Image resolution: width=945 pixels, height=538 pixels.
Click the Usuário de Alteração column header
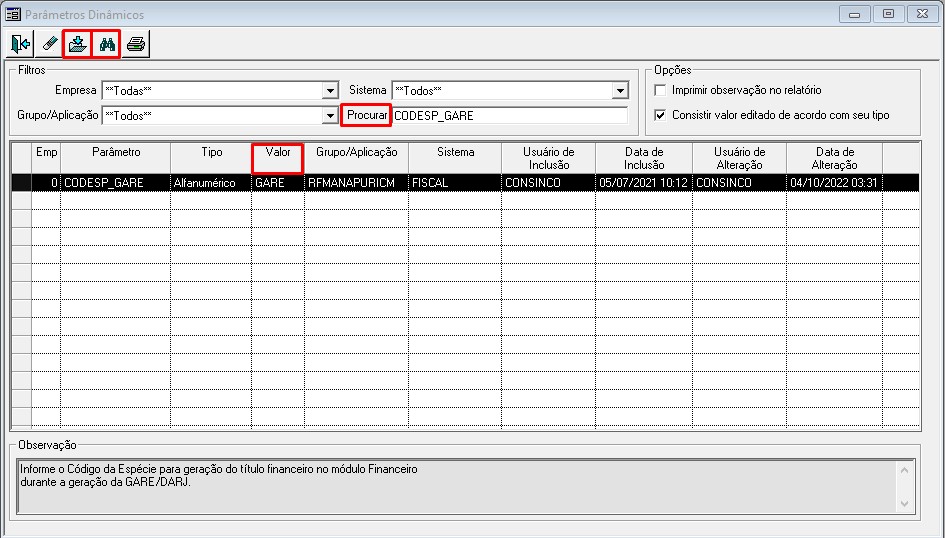739,158
